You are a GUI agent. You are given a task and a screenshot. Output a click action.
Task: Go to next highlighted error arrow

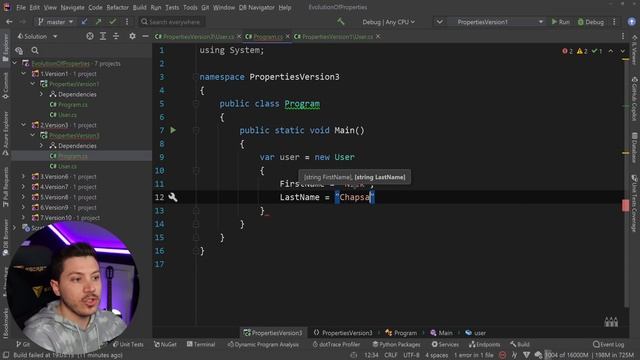pyautogui.click(x=622, y=51)
